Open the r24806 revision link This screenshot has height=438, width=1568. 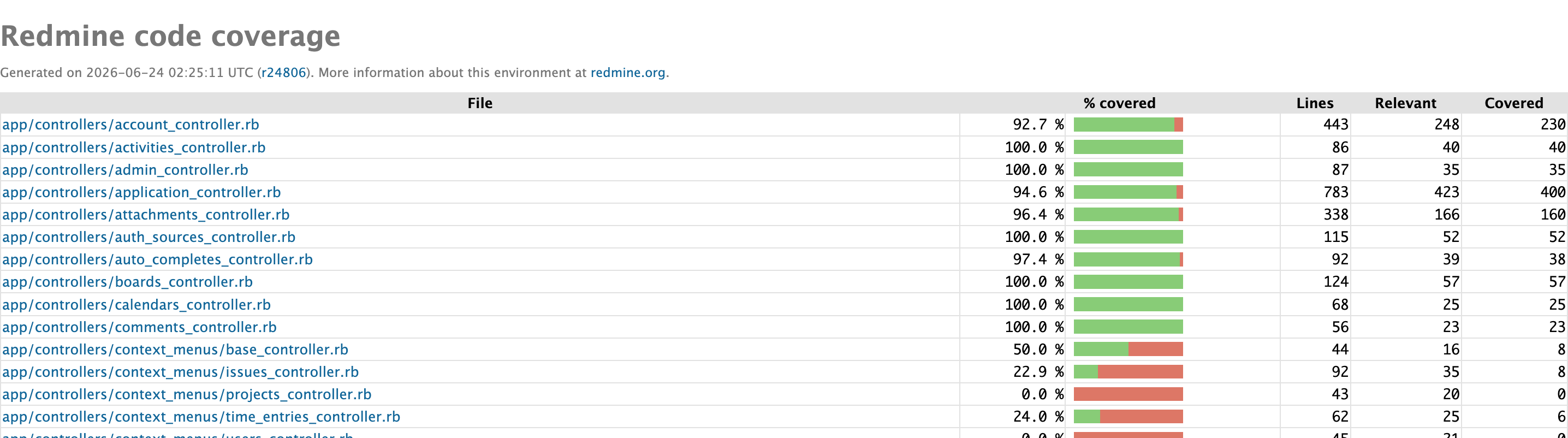coord(283,73)
